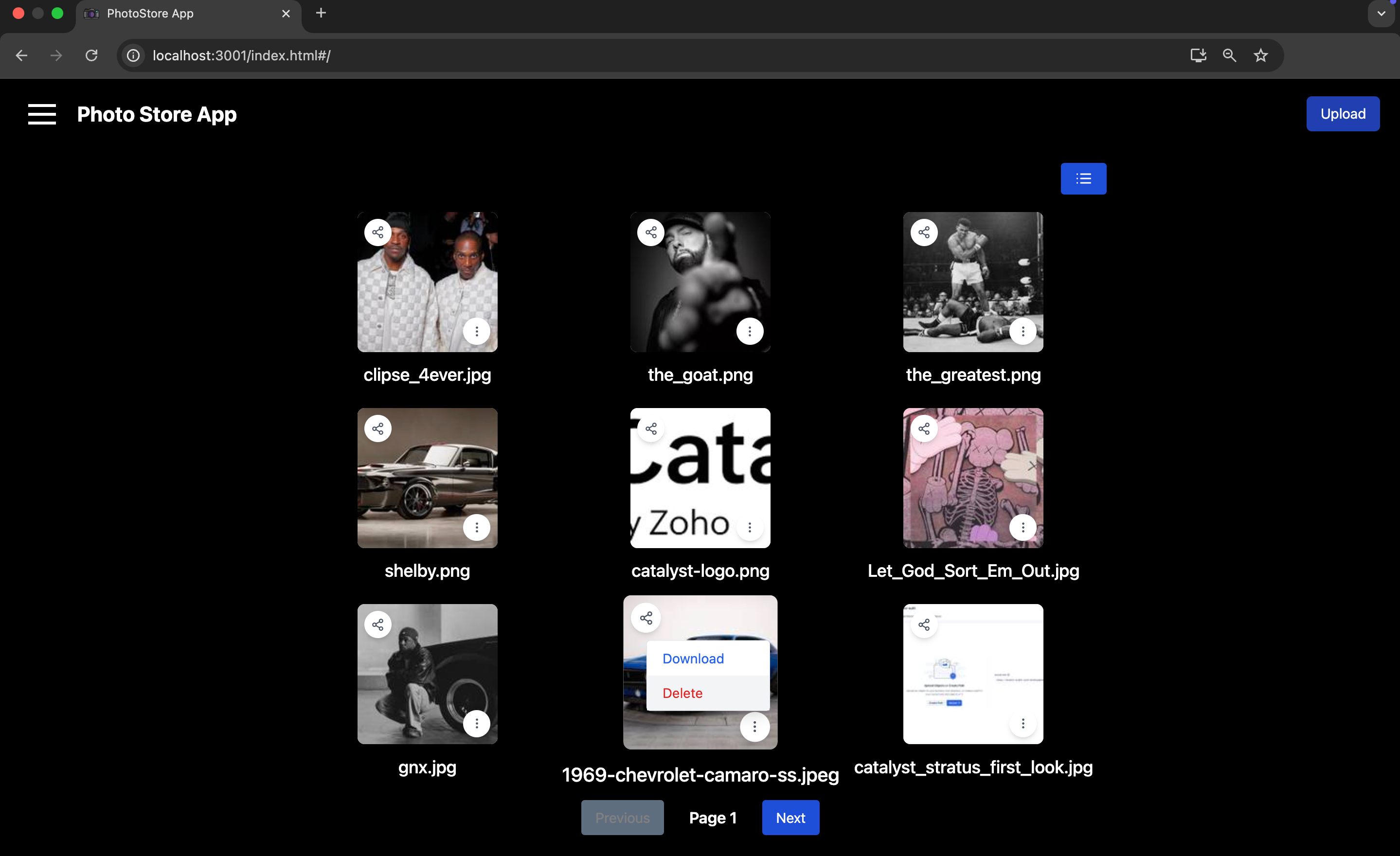Share the Let_God_Sort_Em_Out.jpg image
Image resolution: width=1400 pixels, height=856 pixels.
(924, 429)
